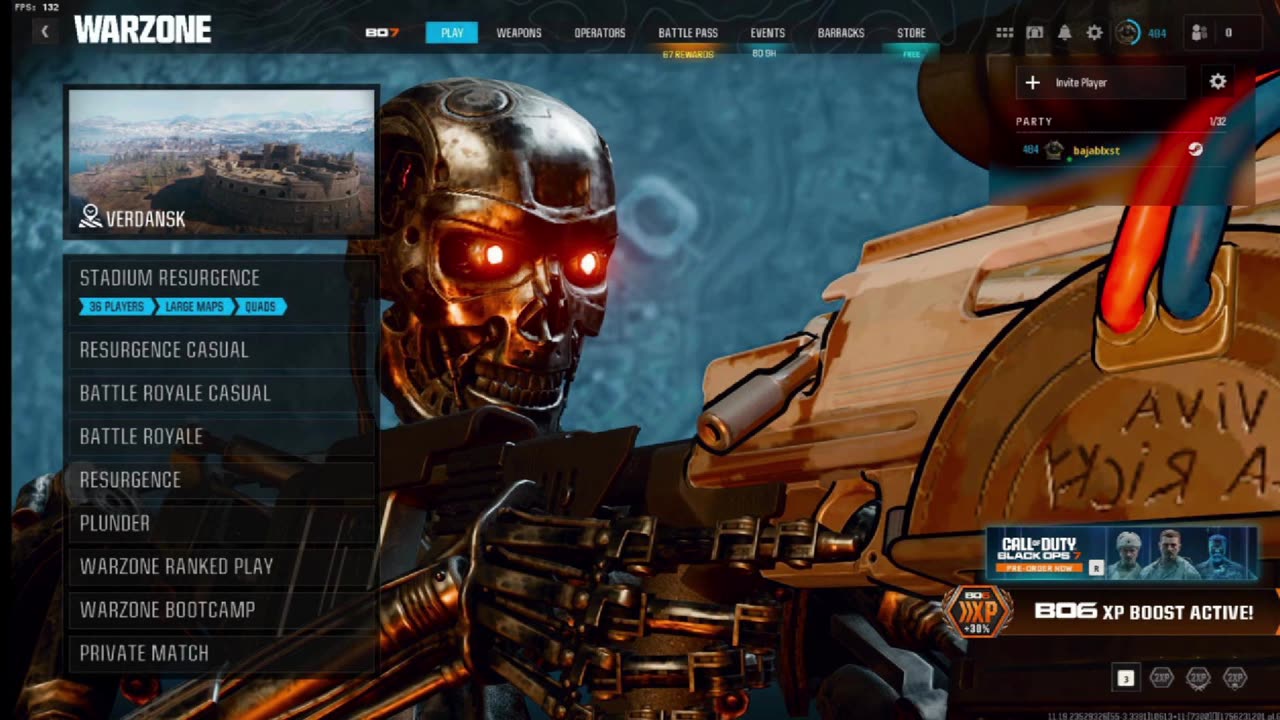Click the WARZONE title logo
Screen dimensions: 1280x720
pyautogui.click(x=143, y=30)
